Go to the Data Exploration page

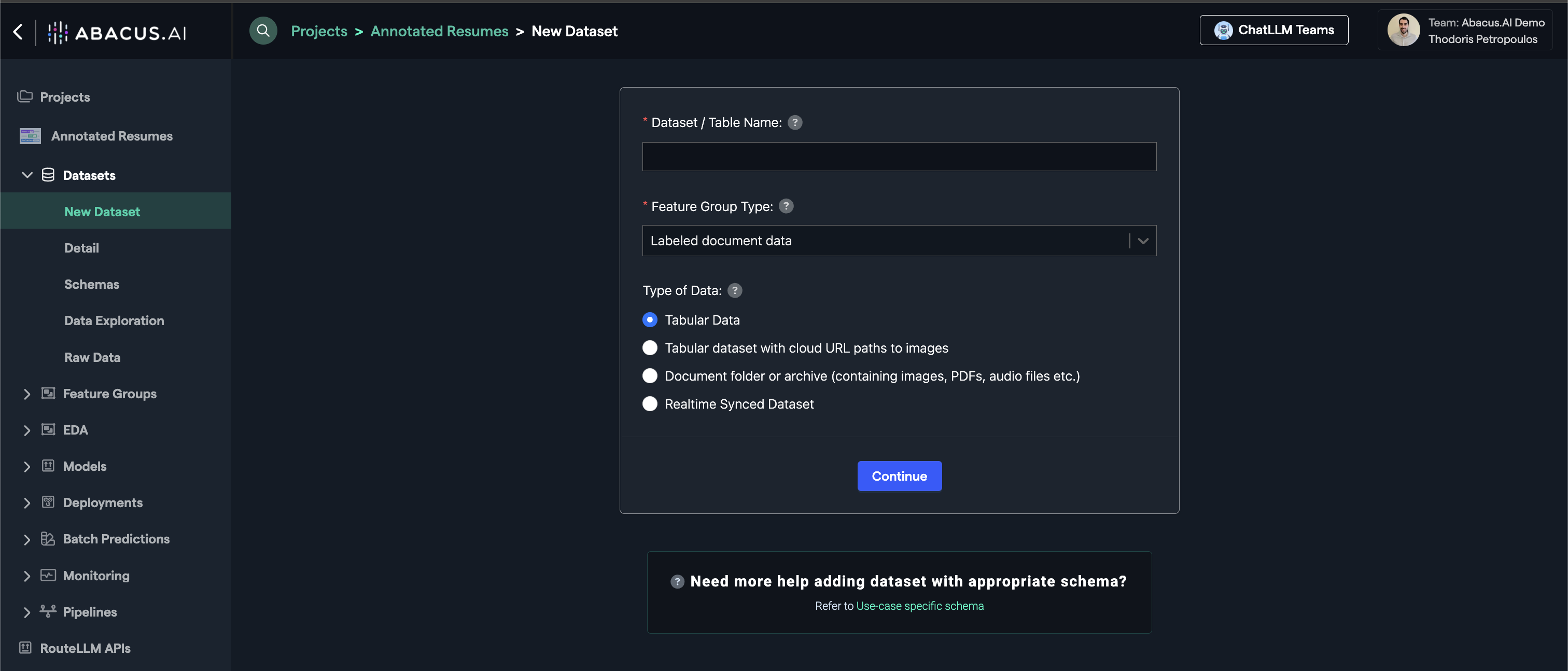point(114,320)
